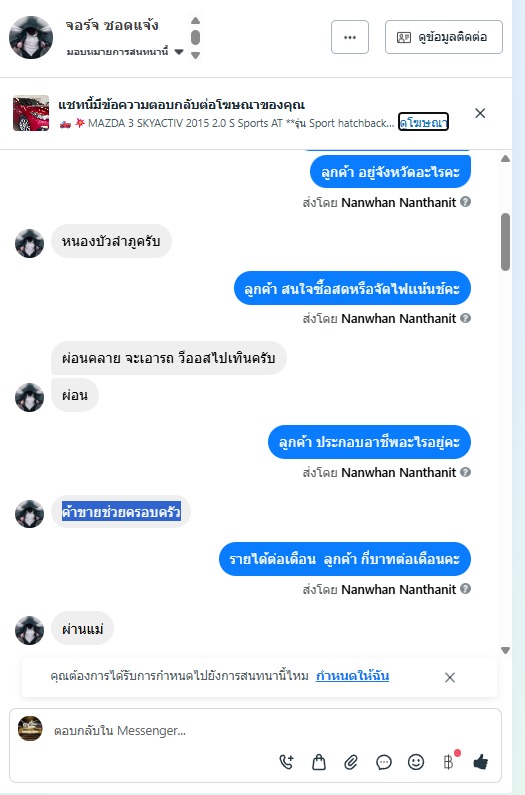Open the assign conversation dropdown

point(125,52)
